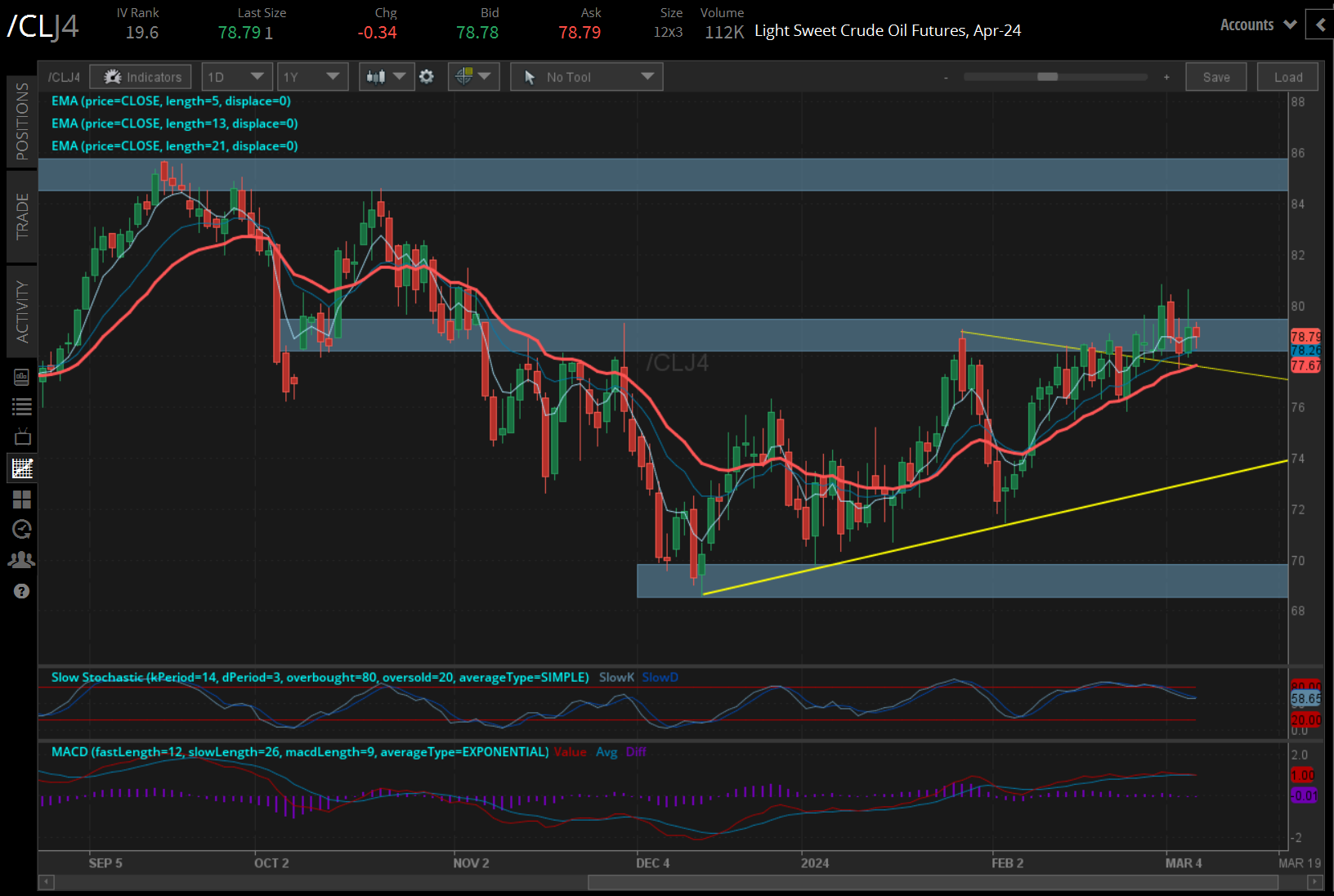
Task: Toggle the SlowK line in Slow Stochastic
Action: 616,677
